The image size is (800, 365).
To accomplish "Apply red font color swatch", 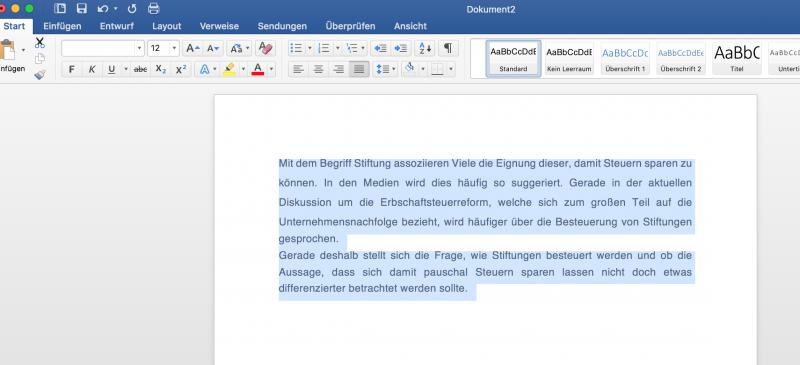I will click(258, 69).
